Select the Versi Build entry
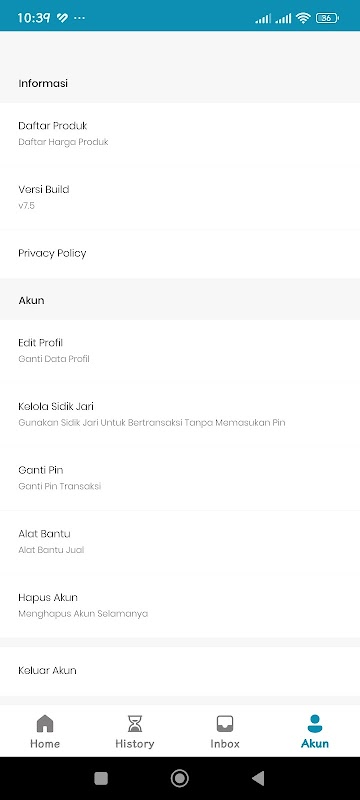 180,197
